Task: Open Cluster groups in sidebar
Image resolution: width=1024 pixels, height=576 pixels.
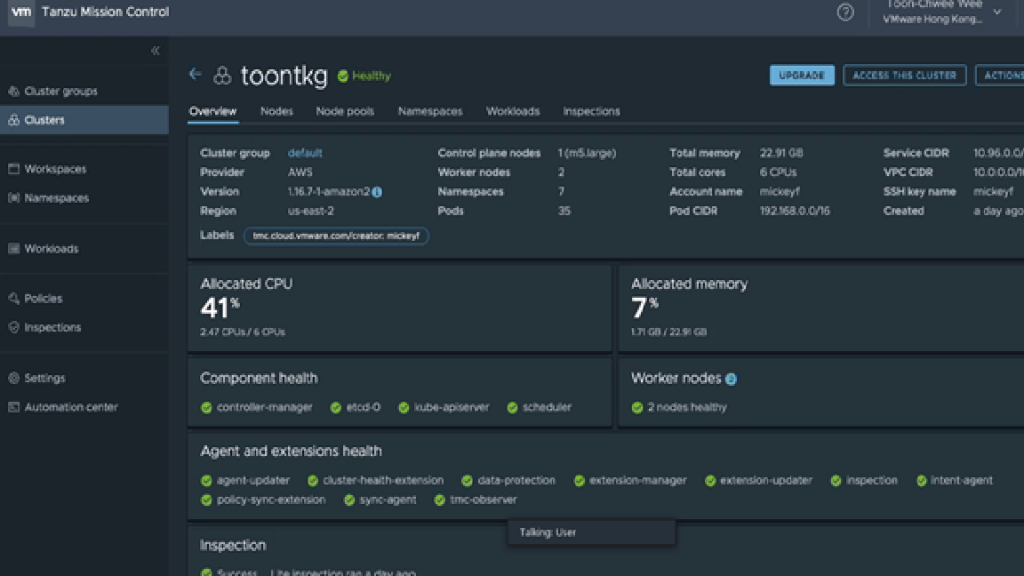Action: [x=60, y=91]
